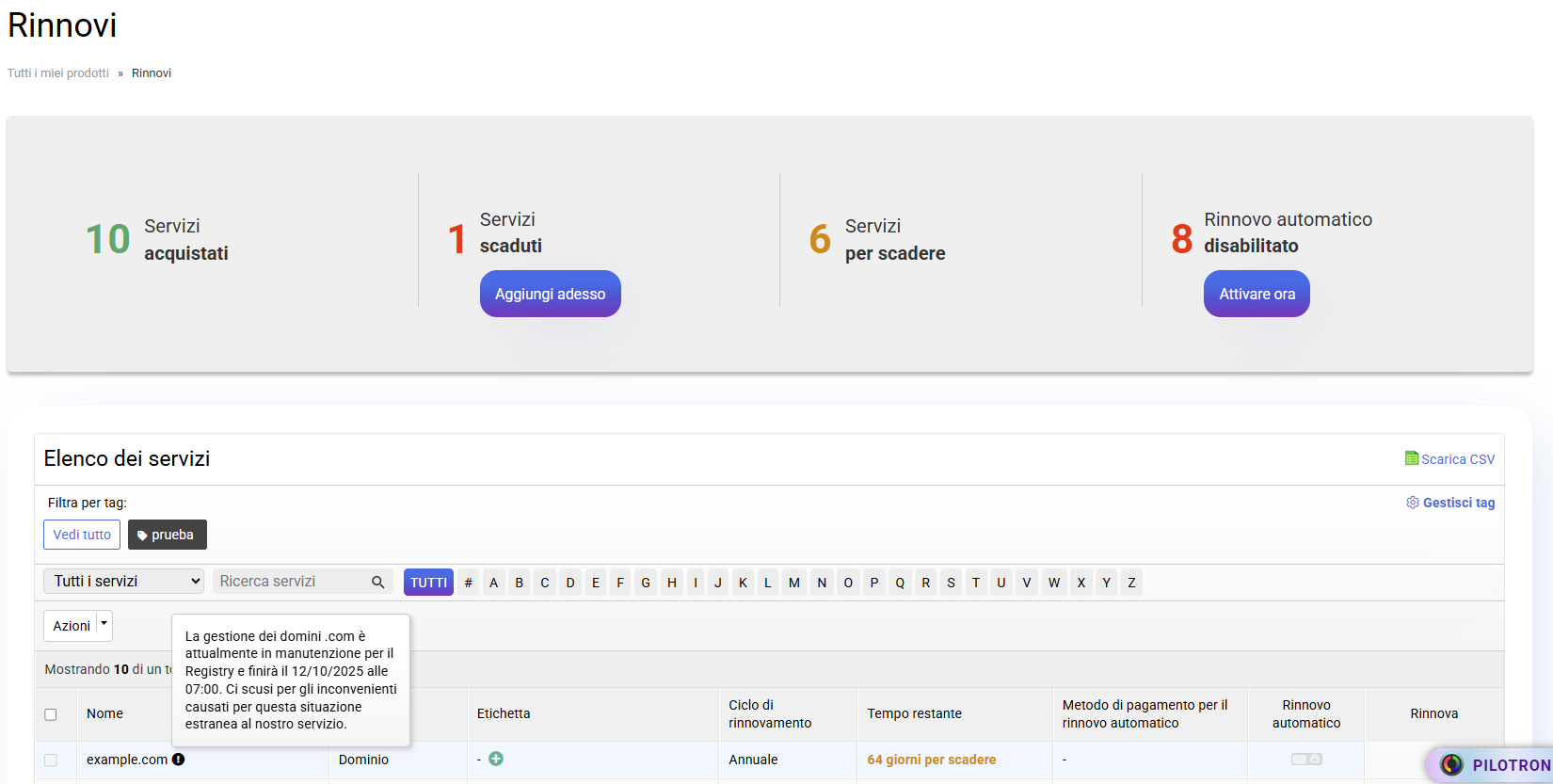Open the Tutti i servizi dropdown

[123, 582]
